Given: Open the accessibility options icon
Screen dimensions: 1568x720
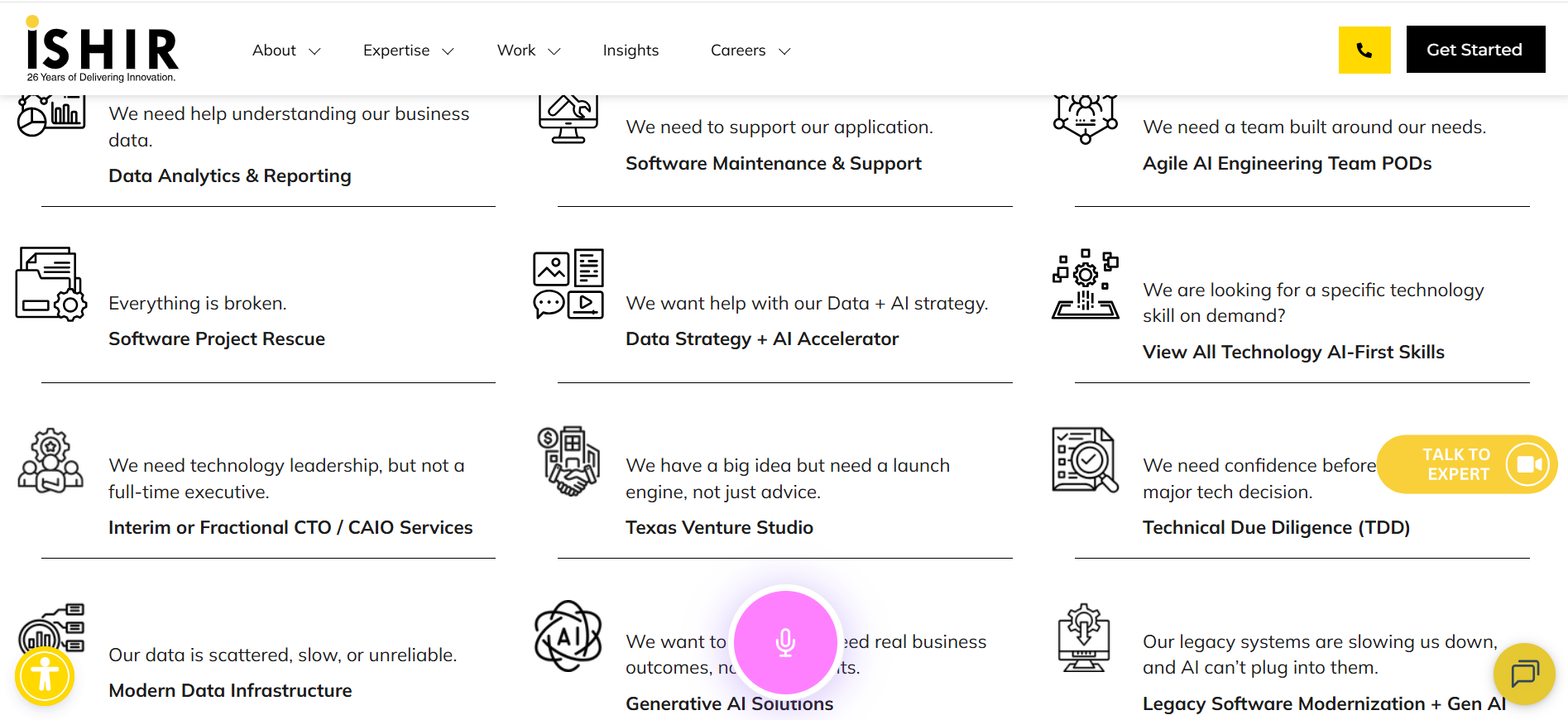Looking at the screenshot, I should [45, 676].
